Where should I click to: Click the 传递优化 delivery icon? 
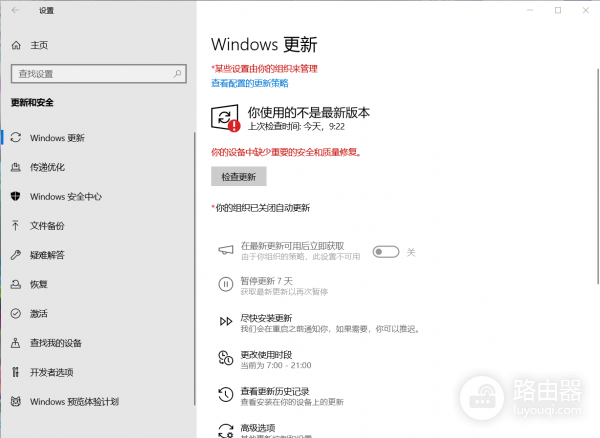tap(16, 167)
